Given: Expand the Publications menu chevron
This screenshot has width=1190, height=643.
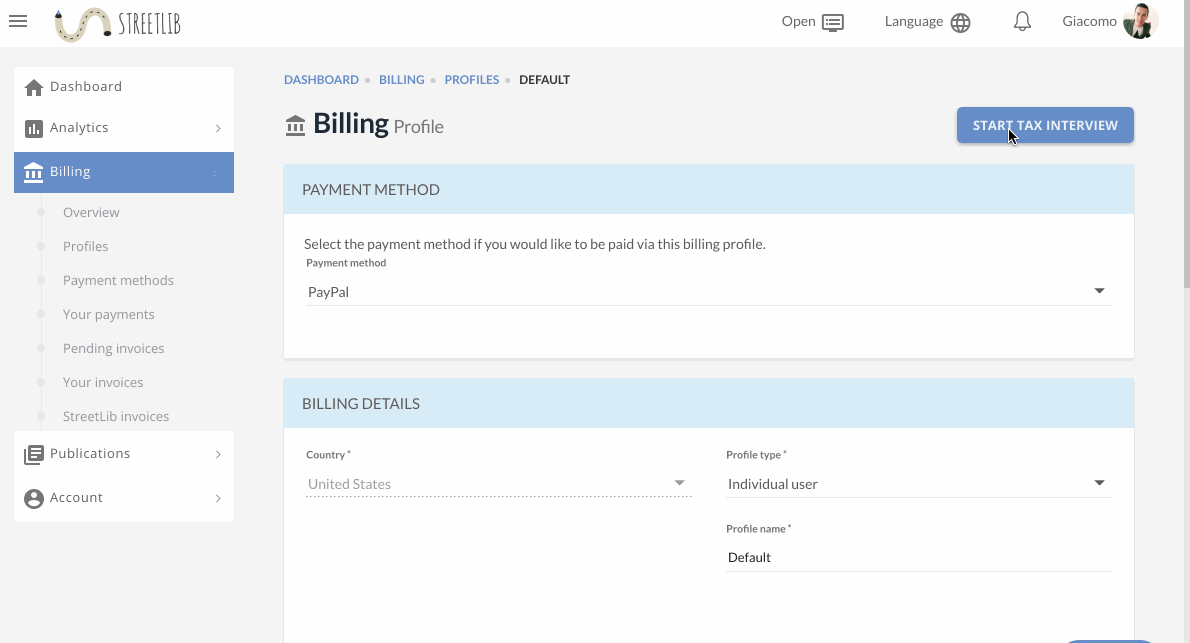Looking at the screenshot, I should click(x=218, y=454).
